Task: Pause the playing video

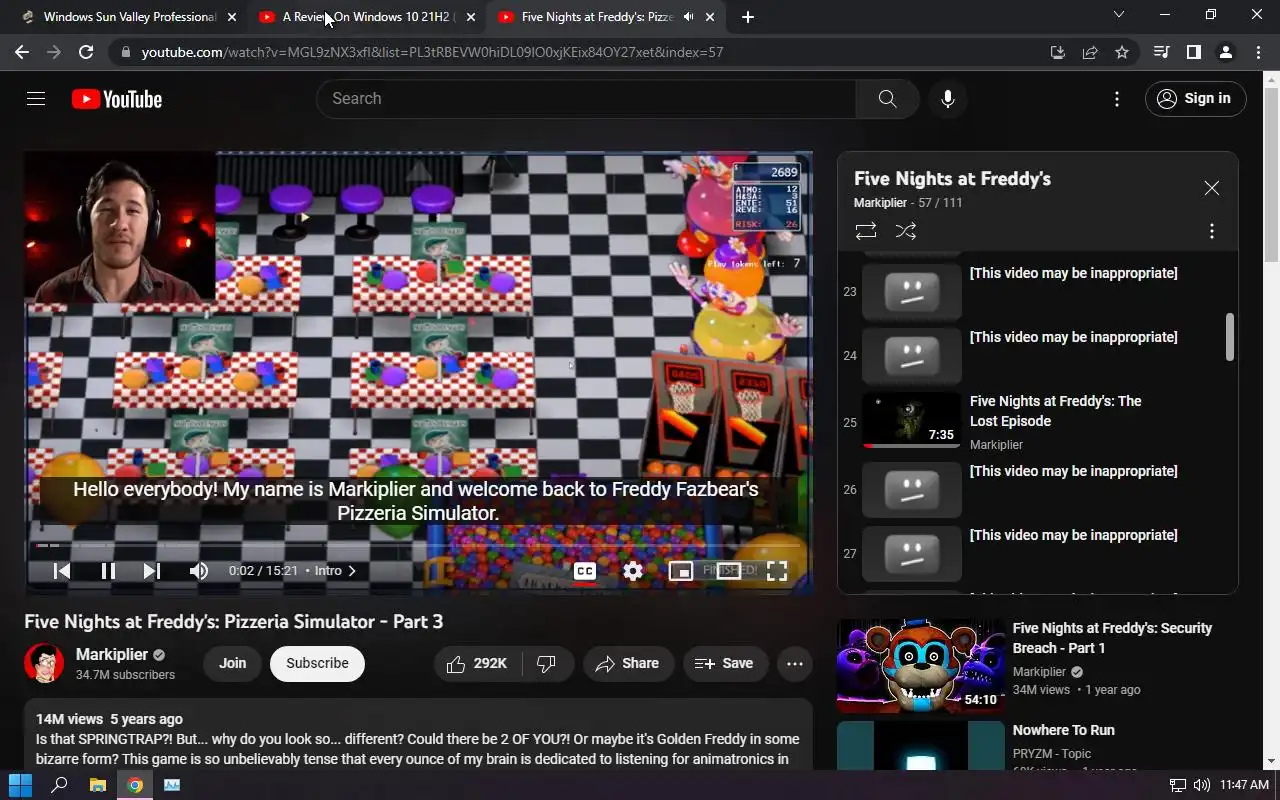Action: (108, 571)
